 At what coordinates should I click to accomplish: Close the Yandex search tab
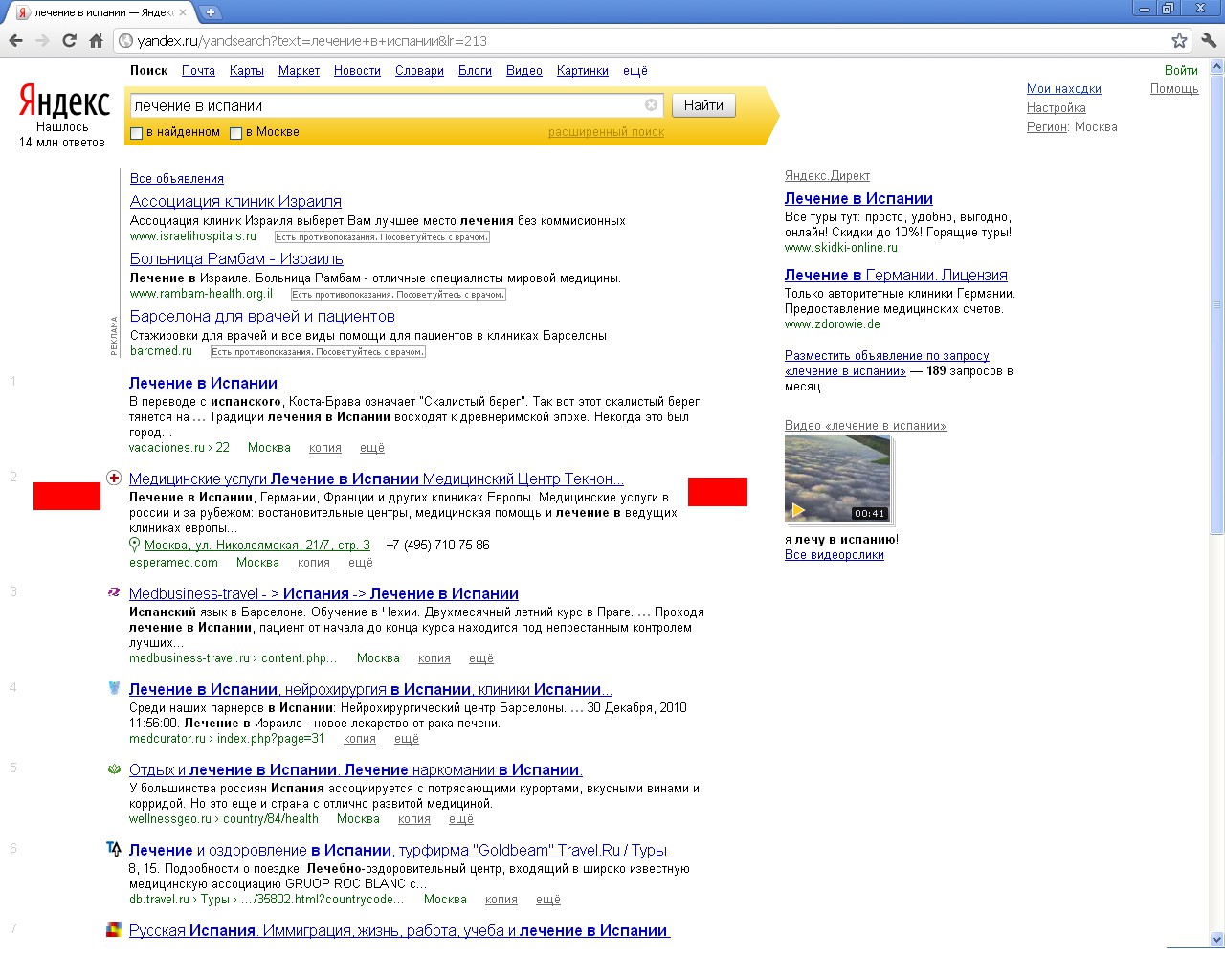183,12
